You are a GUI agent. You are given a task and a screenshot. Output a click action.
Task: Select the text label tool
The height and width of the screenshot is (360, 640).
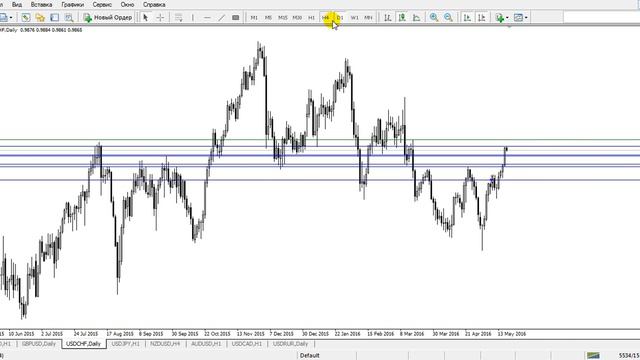pos(236,18)
